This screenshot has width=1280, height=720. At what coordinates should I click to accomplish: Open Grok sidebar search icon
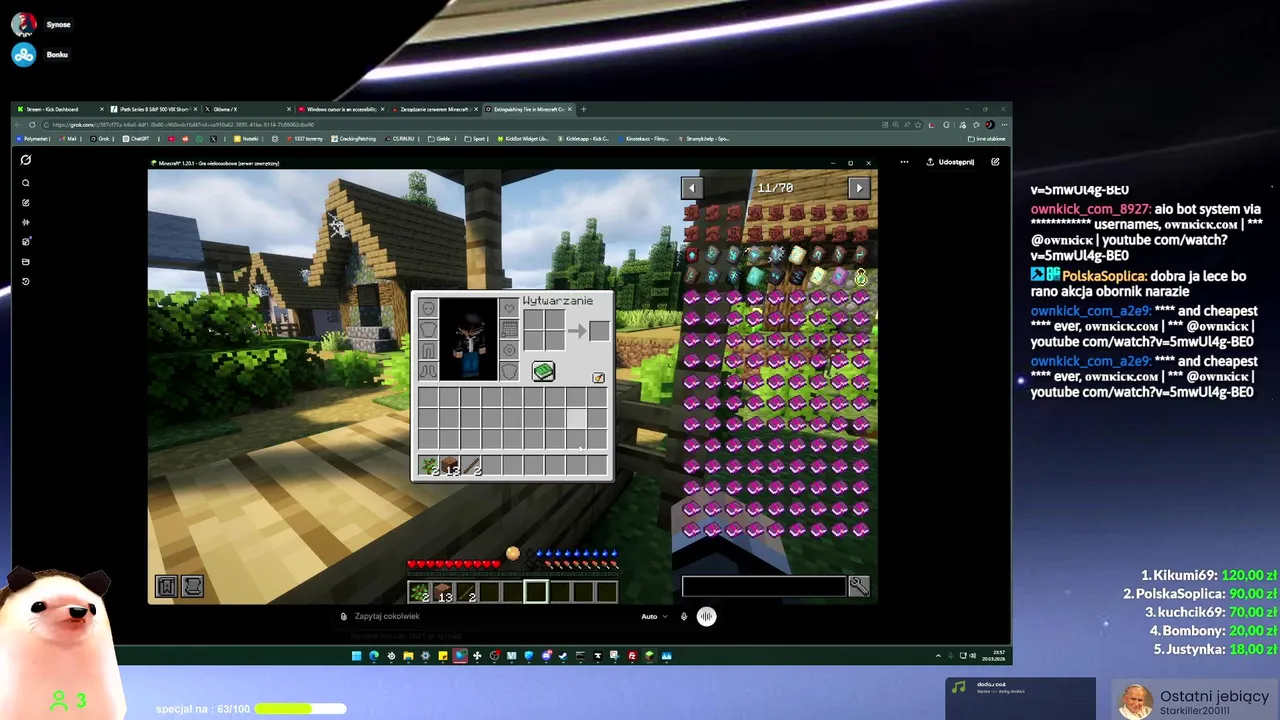click(26, 183)
